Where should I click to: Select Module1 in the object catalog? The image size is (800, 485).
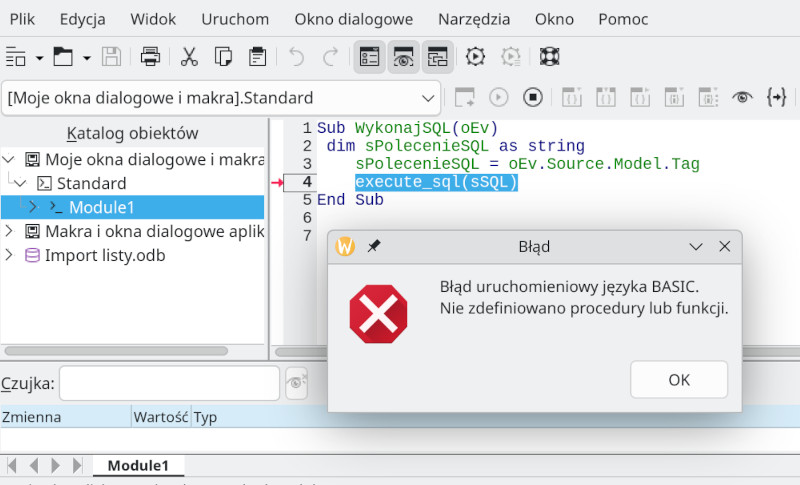coord(100,207)
